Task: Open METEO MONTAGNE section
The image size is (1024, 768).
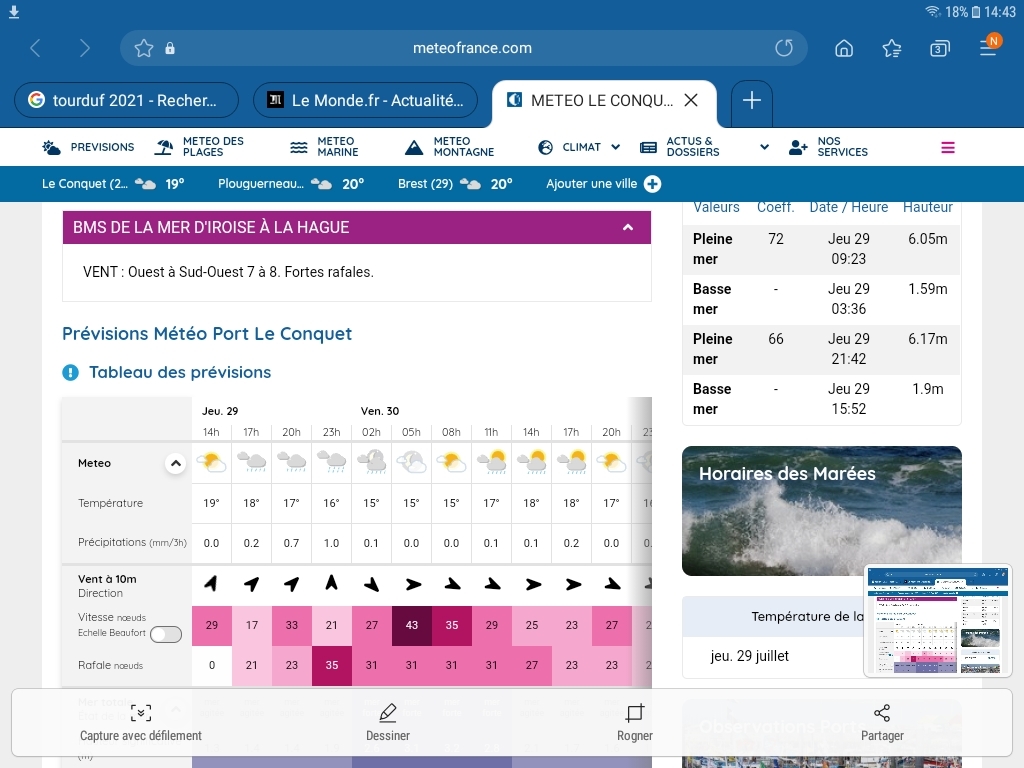Action: 450,147
